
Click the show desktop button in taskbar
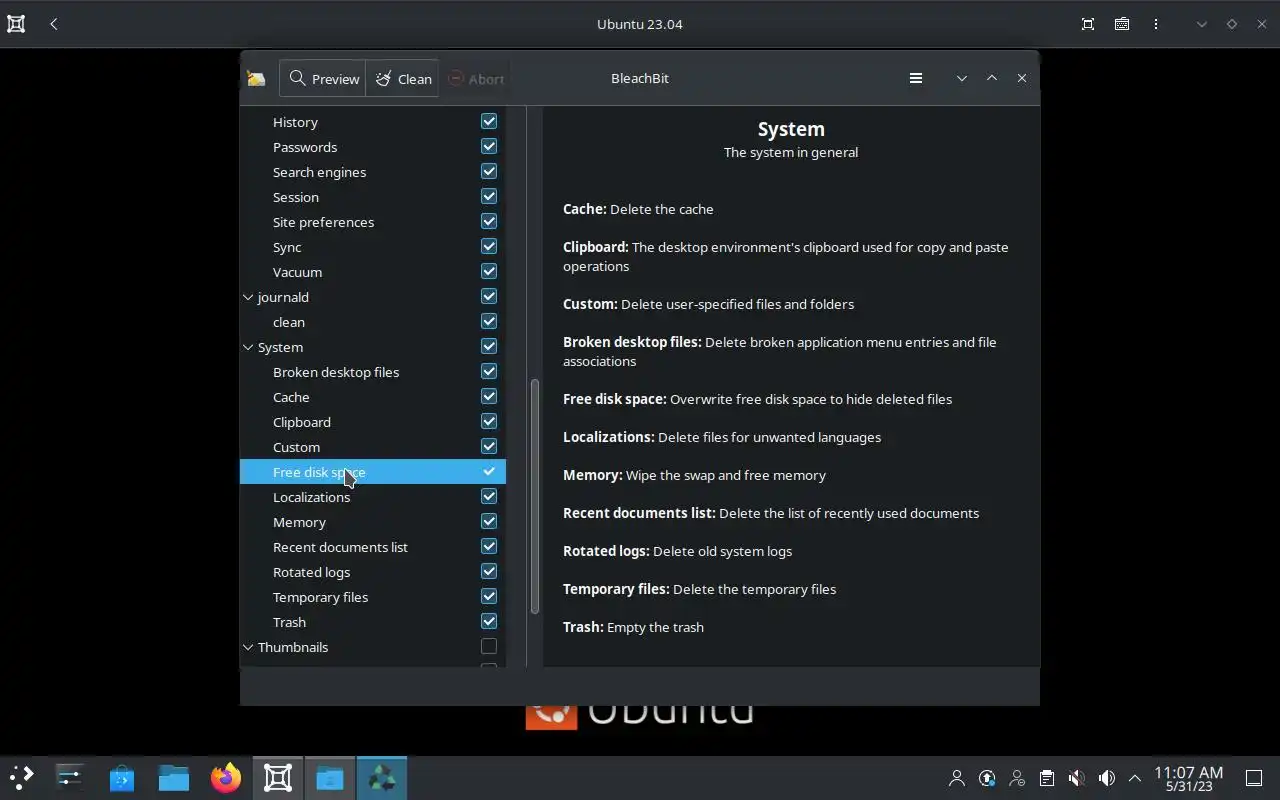pos(1253,778)
